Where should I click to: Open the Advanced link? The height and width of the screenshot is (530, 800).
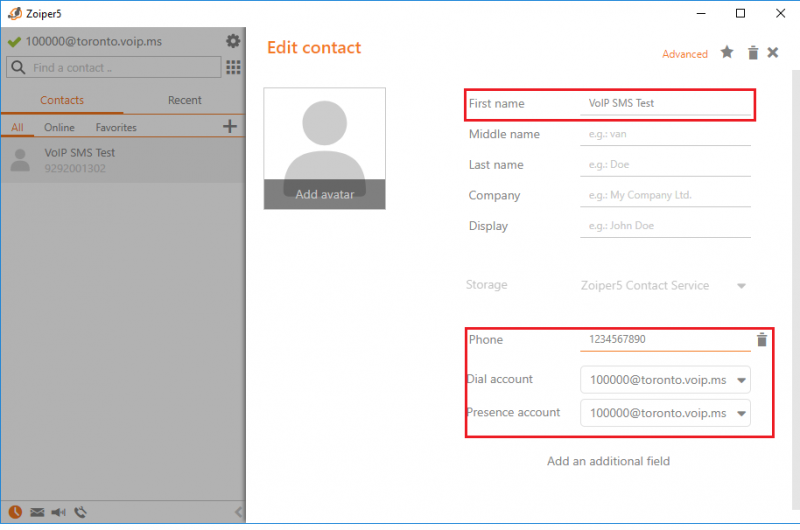coord(685,54)
